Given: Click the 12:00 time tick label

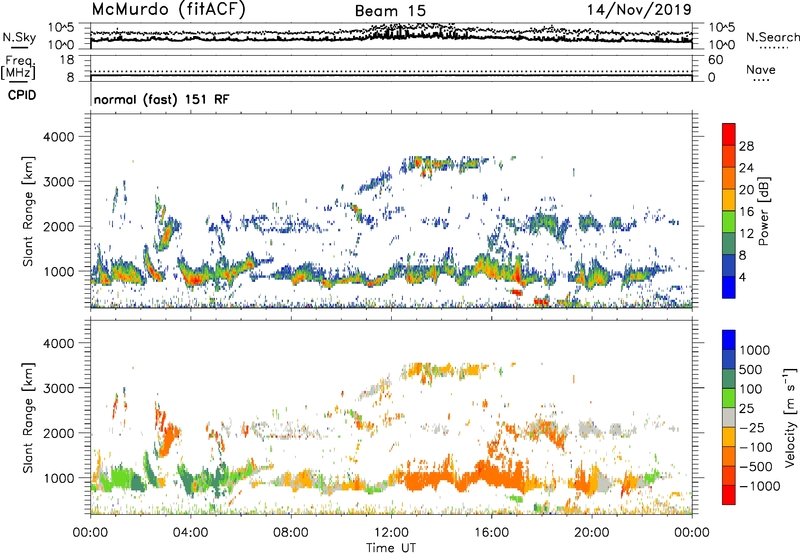Looking at the screenshot, I should coord(391,533).
